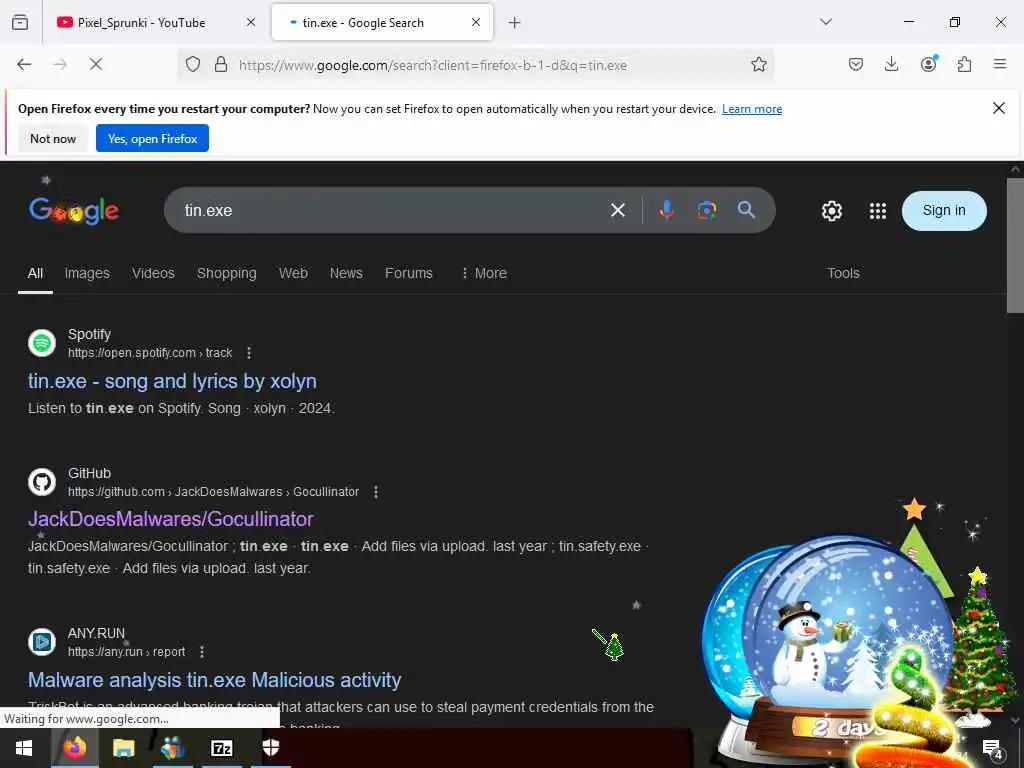Open the Firefox account icon
Viewport: 1024px width, 768px height.
pos(928,64)
